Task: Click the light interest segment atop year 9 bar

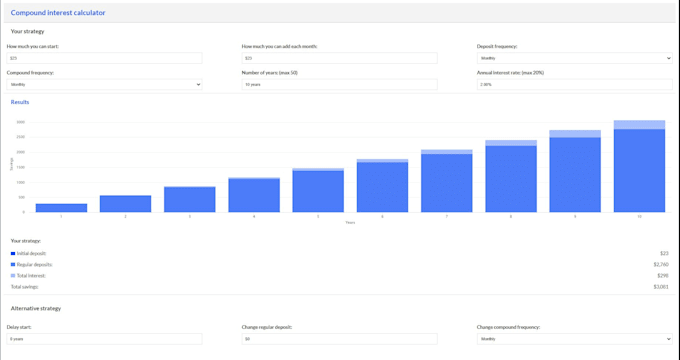Action: coord(575,134)
